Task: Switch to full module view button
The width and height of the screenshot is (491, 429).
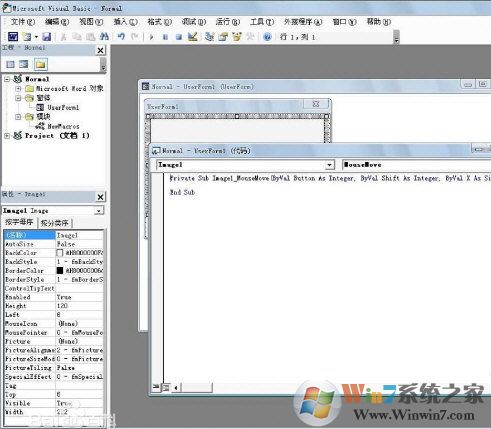Action: [x=165, y=388]
